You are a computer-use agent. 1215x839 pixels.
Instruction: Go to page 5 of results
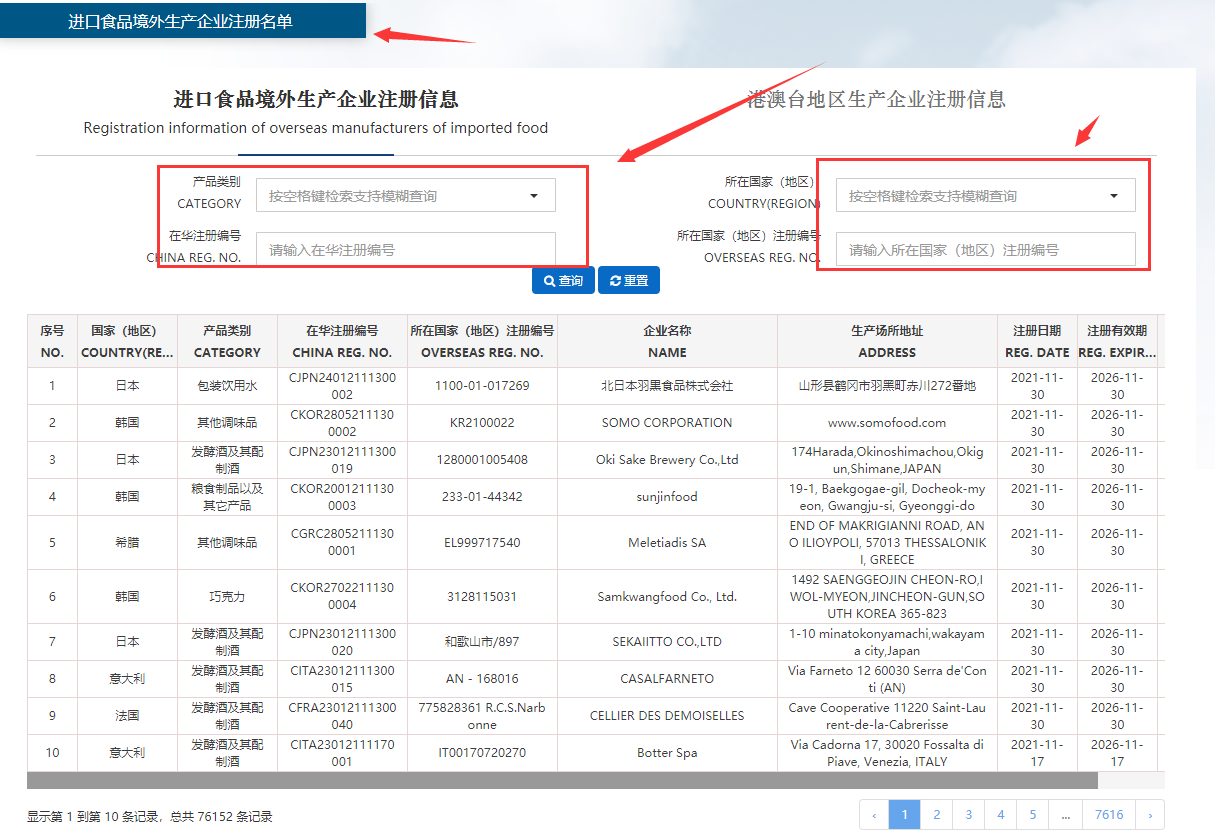(1032, 815)
